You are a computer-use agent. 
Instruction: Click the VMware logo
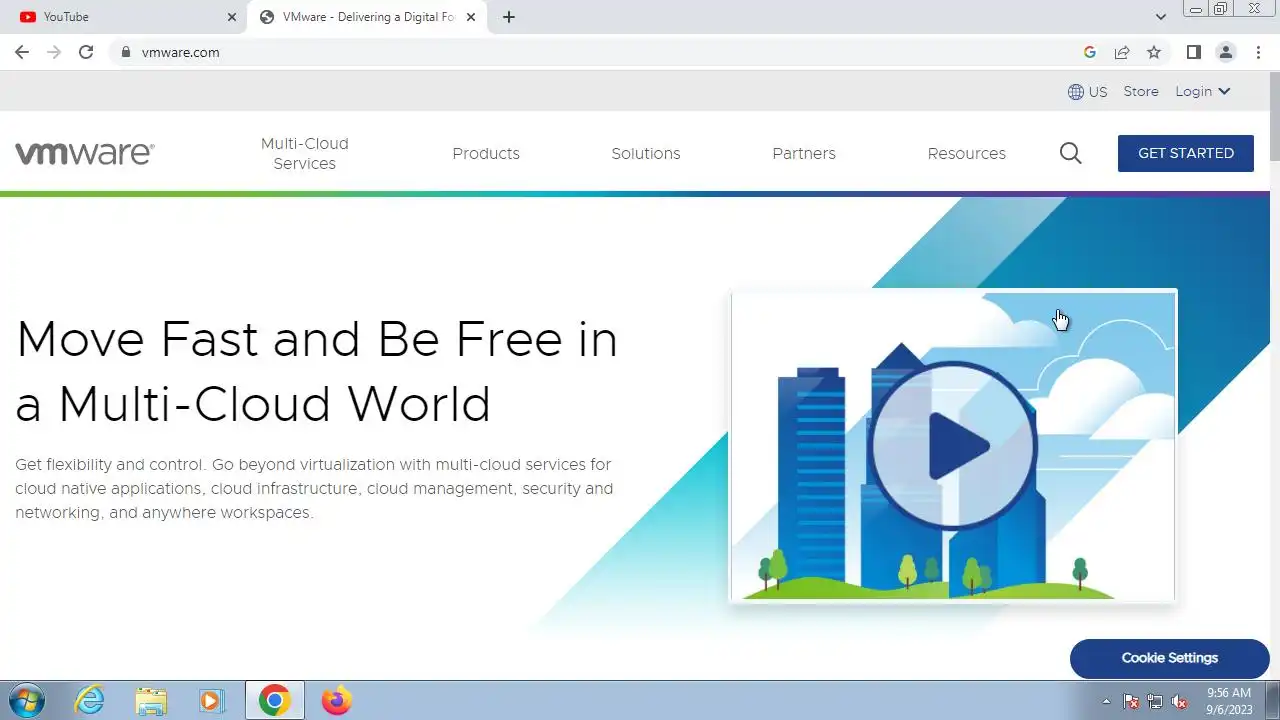click(85, 153)
